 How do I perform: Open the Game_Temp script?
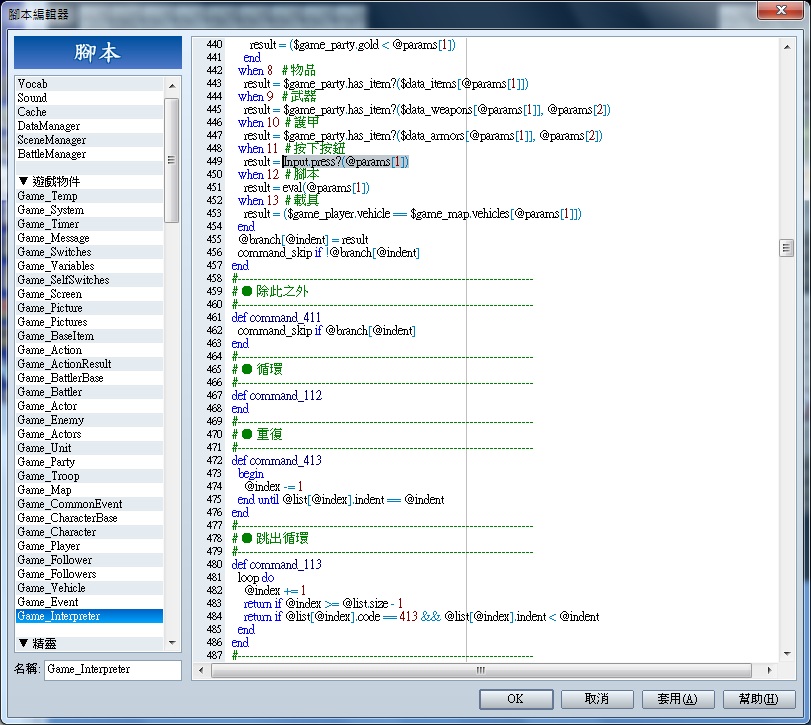89,196
